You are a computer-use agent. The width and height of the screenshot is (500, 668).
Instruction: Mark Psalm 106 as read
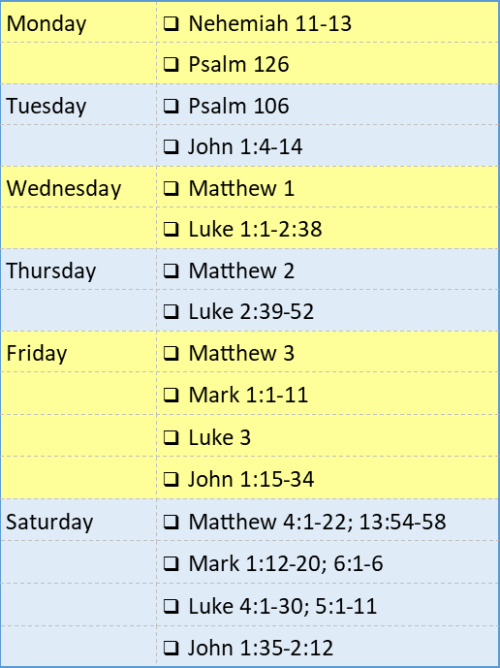pyautogui.click(x=171, y=106)
